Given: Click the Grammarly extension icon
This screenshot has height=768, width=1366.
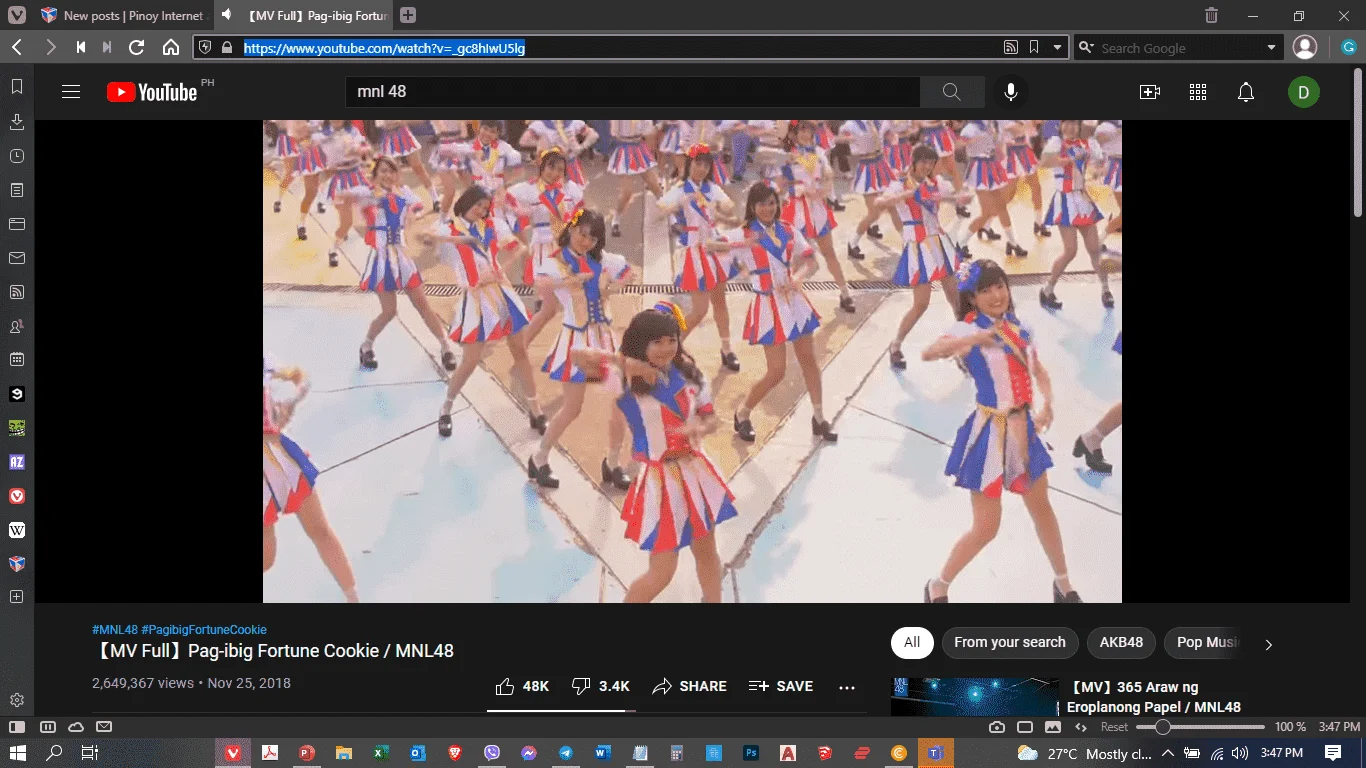Looking at the screenshot, I should (x=1348, y=47).
